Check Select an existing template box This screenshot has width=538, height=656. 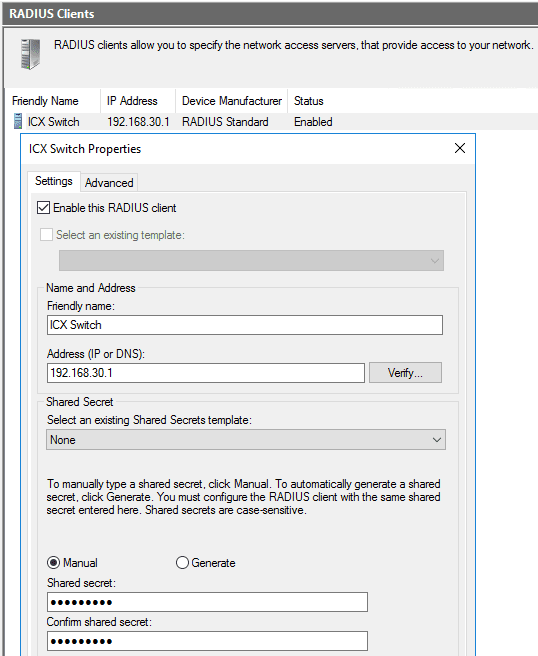[x=46, y=235]
